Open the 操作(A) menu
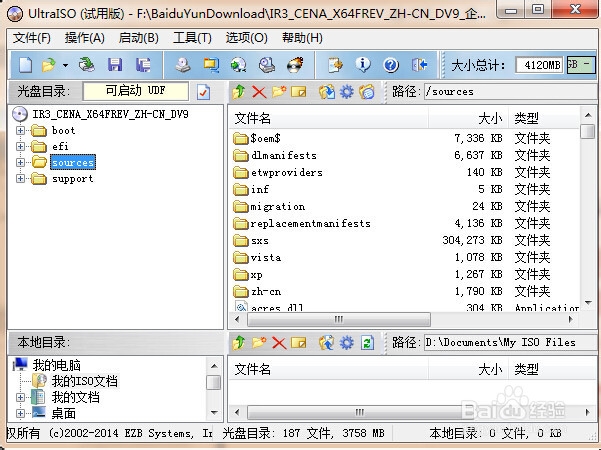 click(x=85, y=38)
